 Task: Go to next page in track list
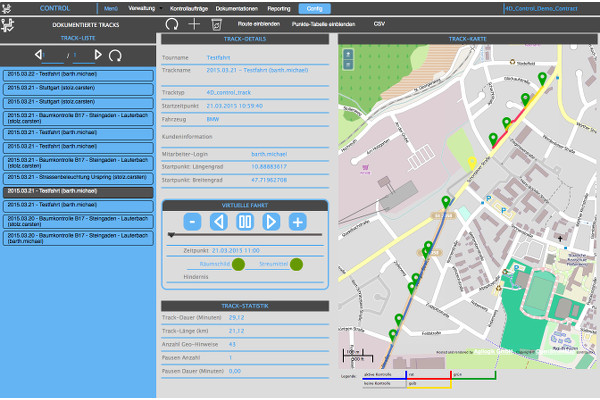tap(98, 54)
